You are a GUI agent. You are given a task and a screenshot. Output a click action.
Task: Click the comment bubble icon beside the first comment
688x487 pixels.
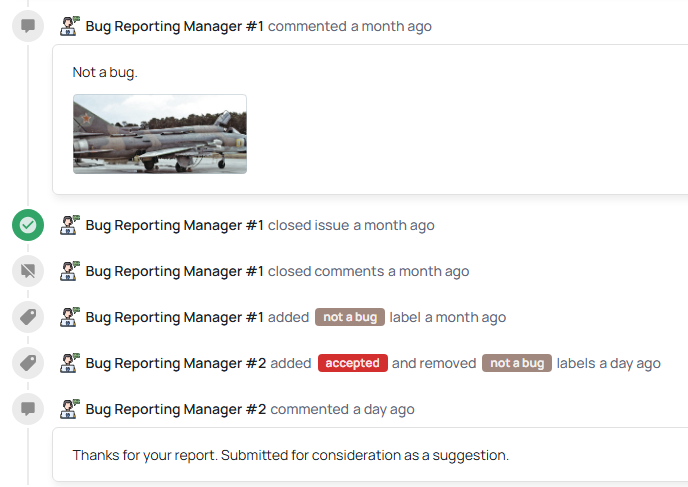[x=28, y=26]
